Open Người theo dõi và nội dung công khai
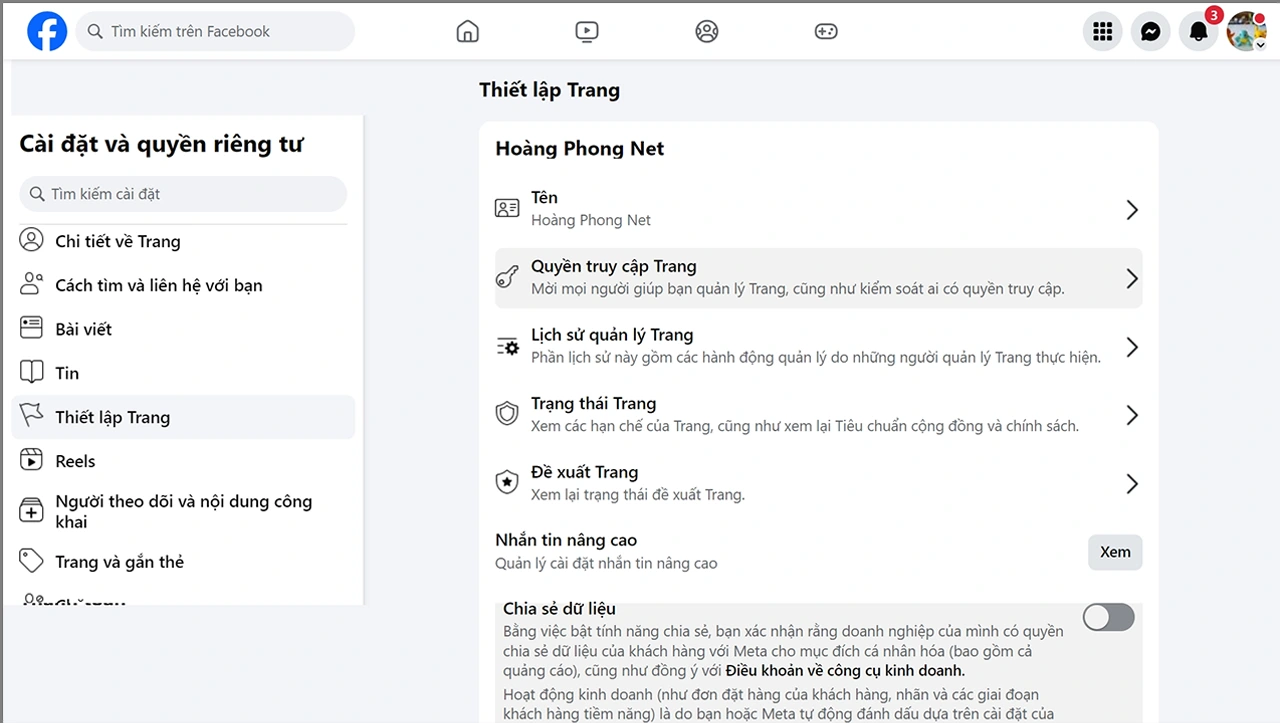This screenshot has width=1280, height=723. pos(183,511)
